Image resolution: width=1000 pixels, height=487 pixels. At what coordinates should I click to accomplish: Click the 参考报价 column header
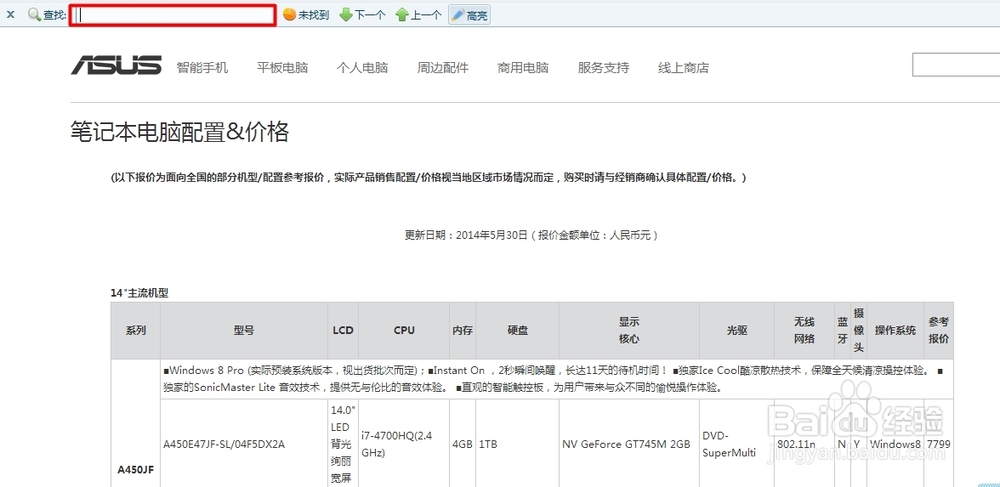tap(939, 330)
